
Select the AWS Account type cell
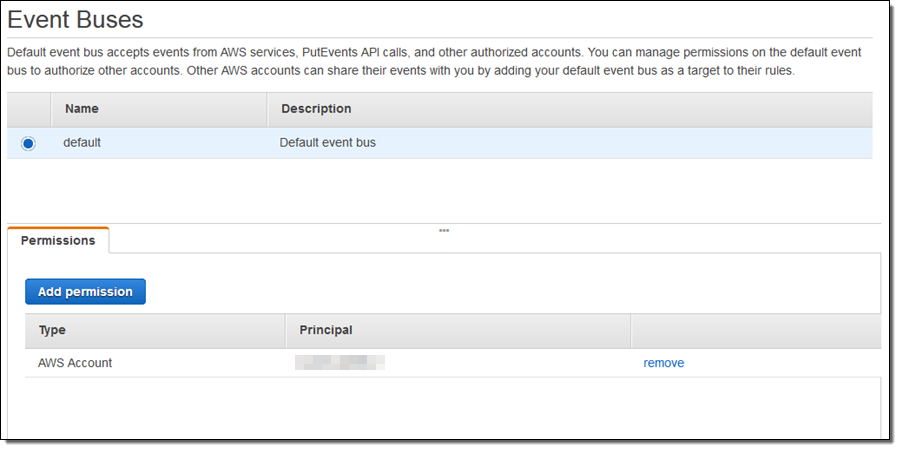pyautogui.click(x=75, y=363)
